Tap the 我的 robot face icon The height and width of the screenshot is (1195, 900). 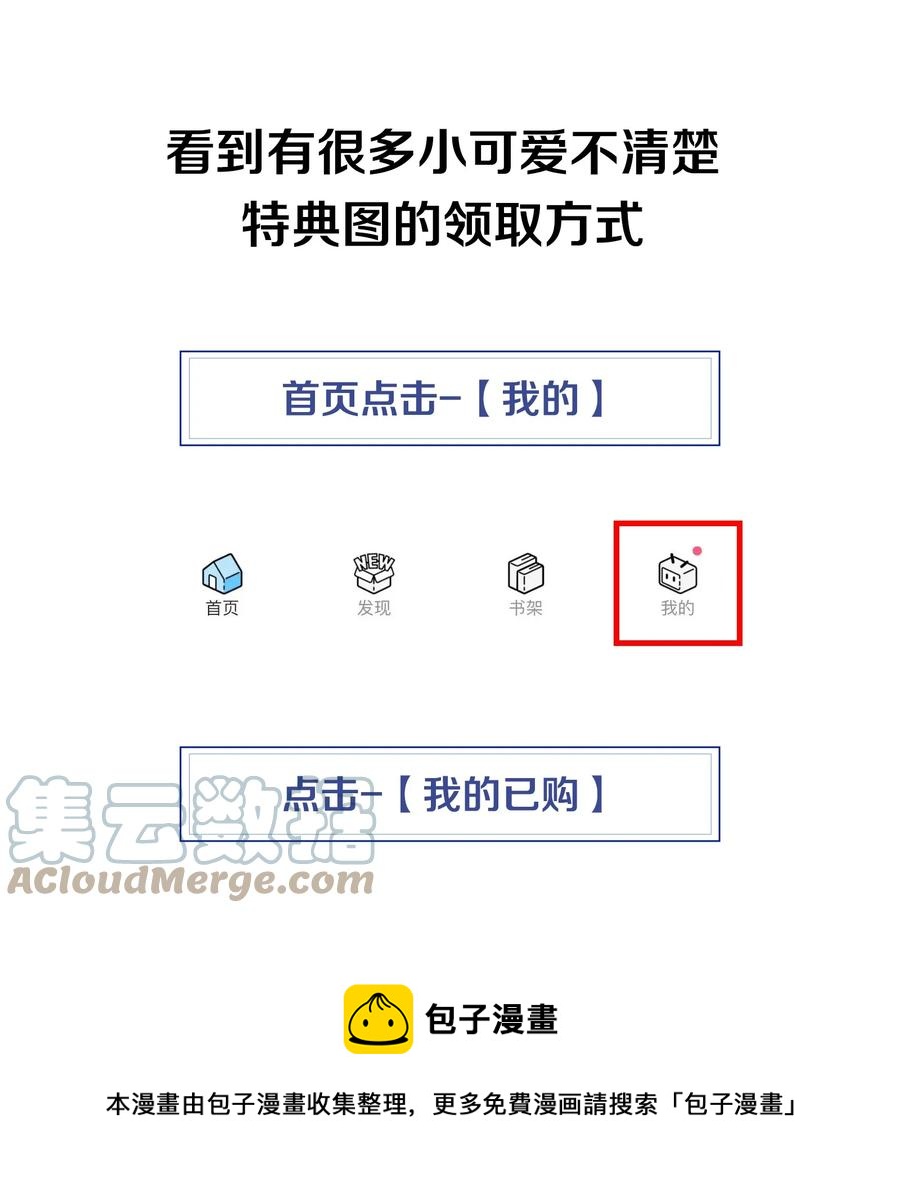coord(677,575)
